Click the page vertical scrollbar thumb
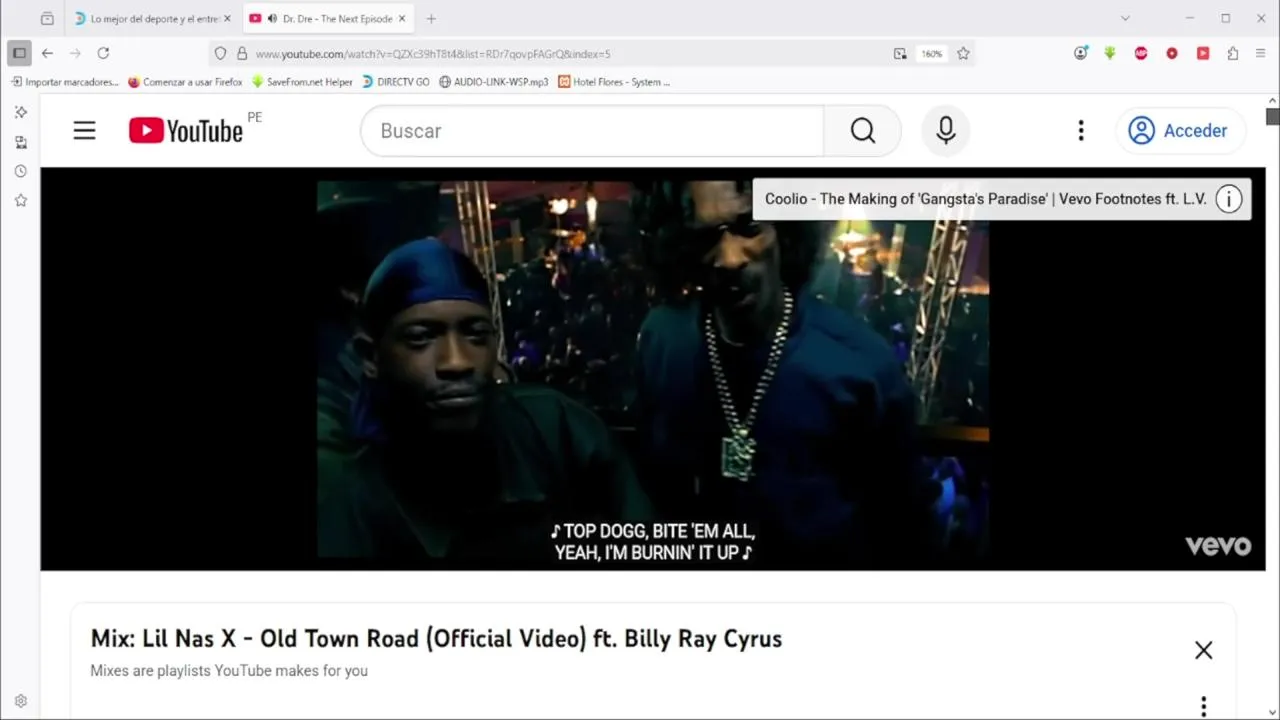1280x720 pixels. [x=1272, y=116]
